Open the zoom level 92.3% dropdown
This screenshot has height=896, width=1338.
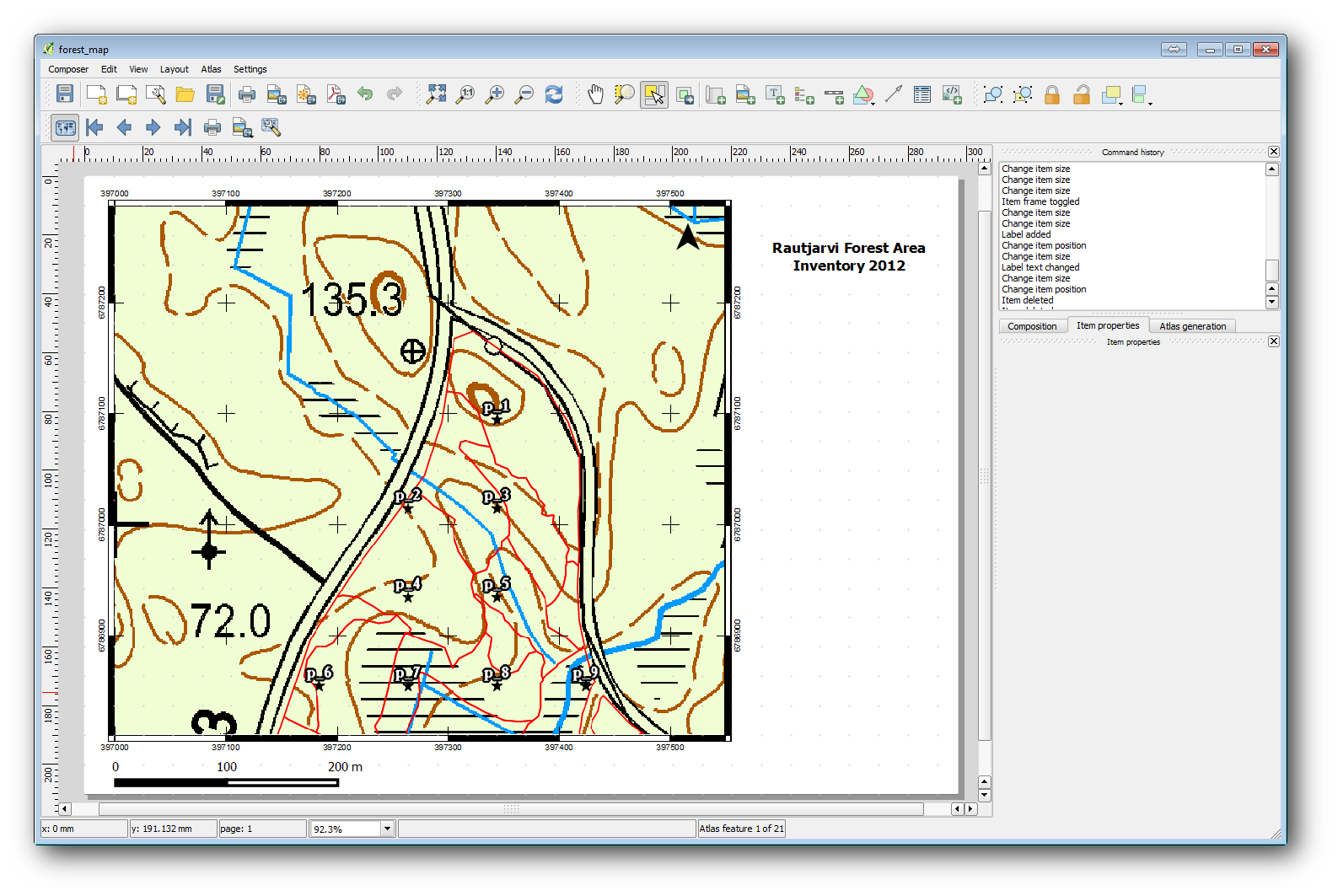(387, 829)
